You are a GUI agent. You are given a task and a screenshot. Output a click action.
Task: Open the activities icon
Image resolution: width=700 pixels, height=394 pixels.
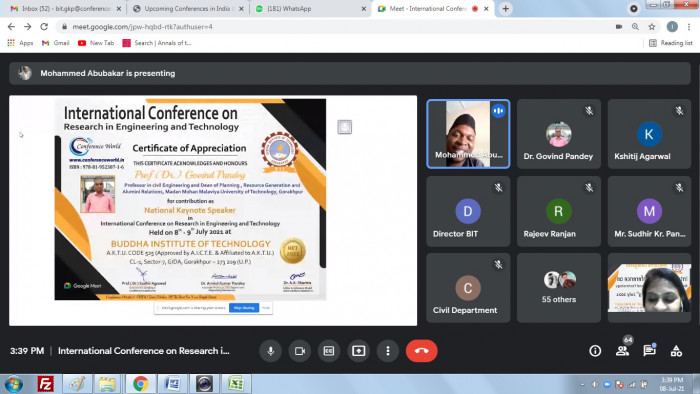click(x=676, y=351)
